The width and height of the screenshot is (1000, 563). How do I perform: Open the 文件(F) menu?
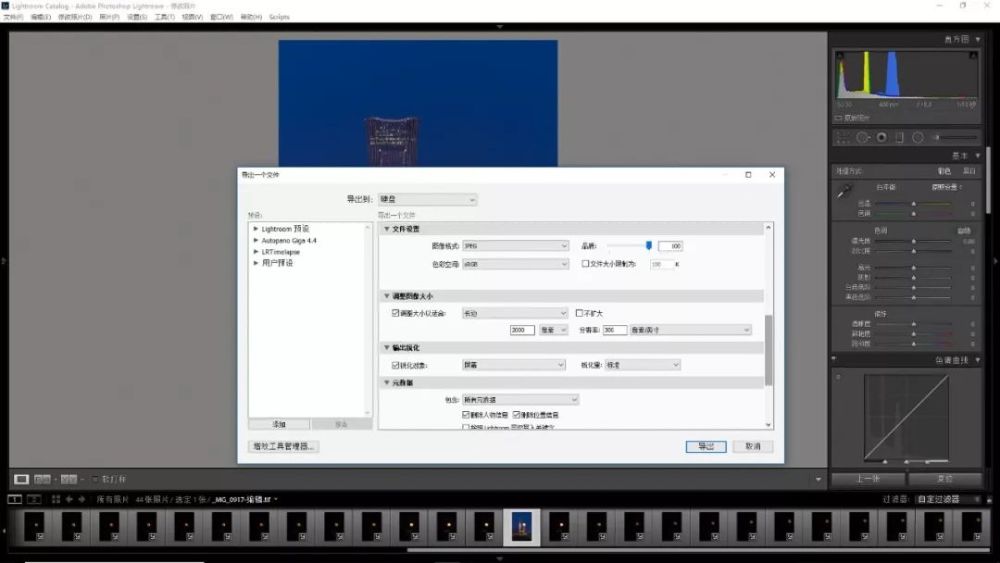[x=13, y=17]
